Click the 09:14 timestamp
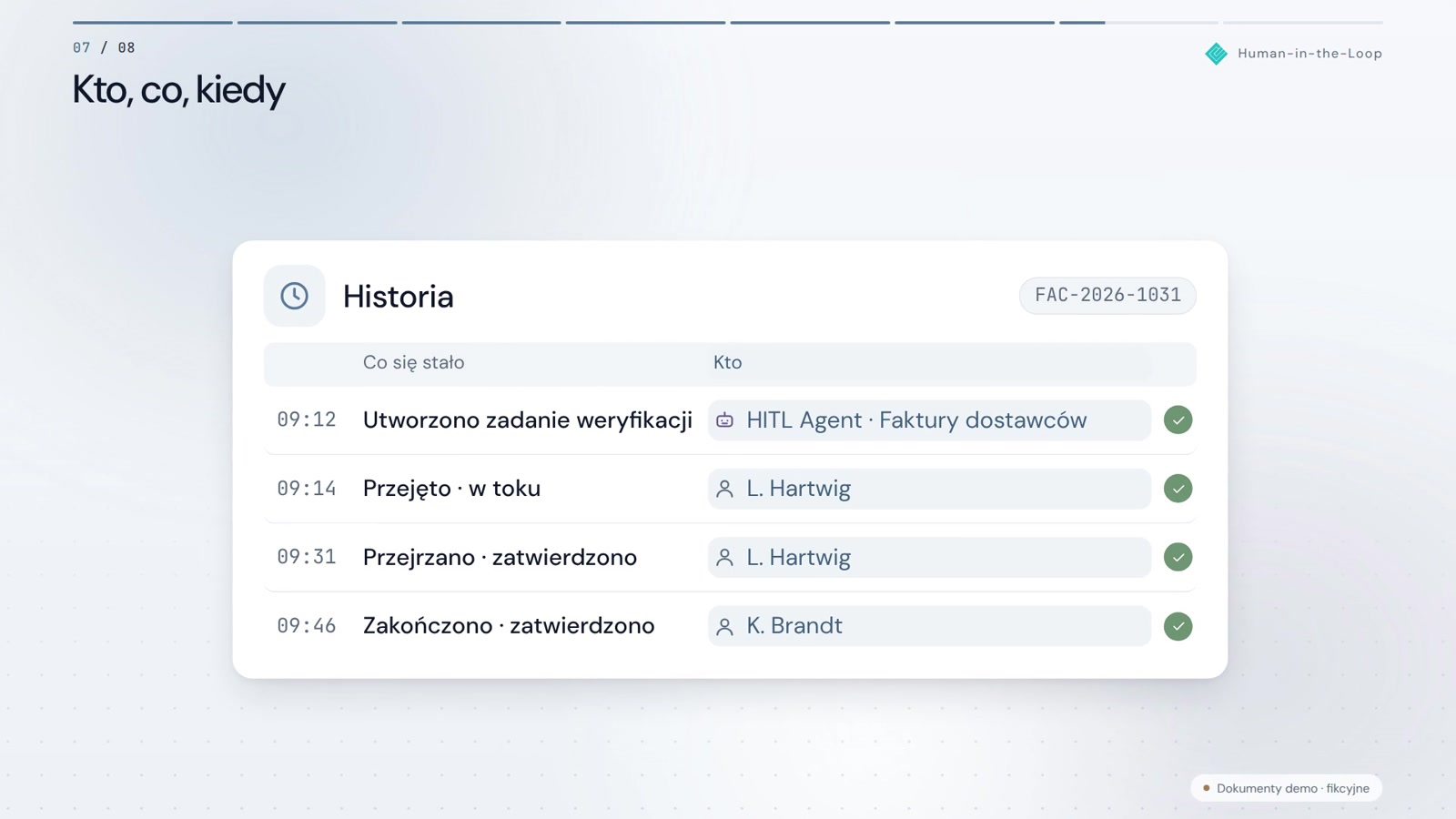Viewport: 1456px width, 819px height. (x=307, y=489)
